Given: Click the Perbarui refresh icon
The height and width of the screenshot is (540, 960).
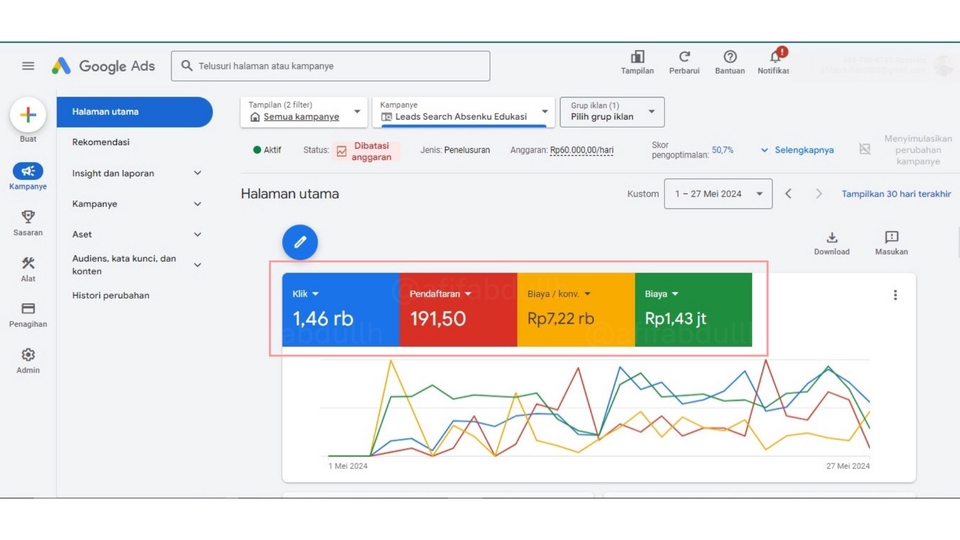Looking at the screenshot, I should [x=684, y=58].
